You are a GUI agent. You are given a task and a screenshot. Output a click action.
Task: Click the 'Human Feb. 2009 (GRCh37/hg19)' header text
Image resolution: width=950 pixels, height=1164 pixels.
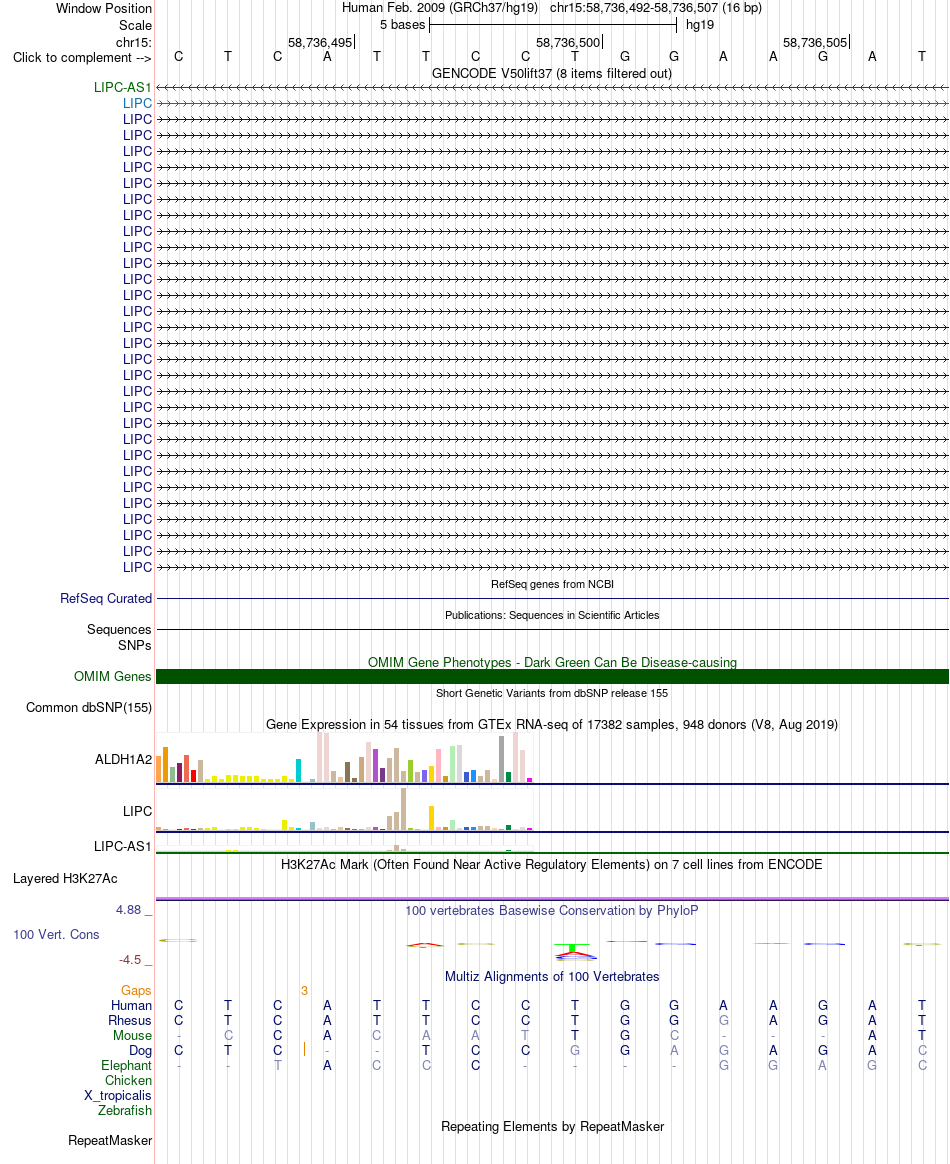[x=439, y=8]
